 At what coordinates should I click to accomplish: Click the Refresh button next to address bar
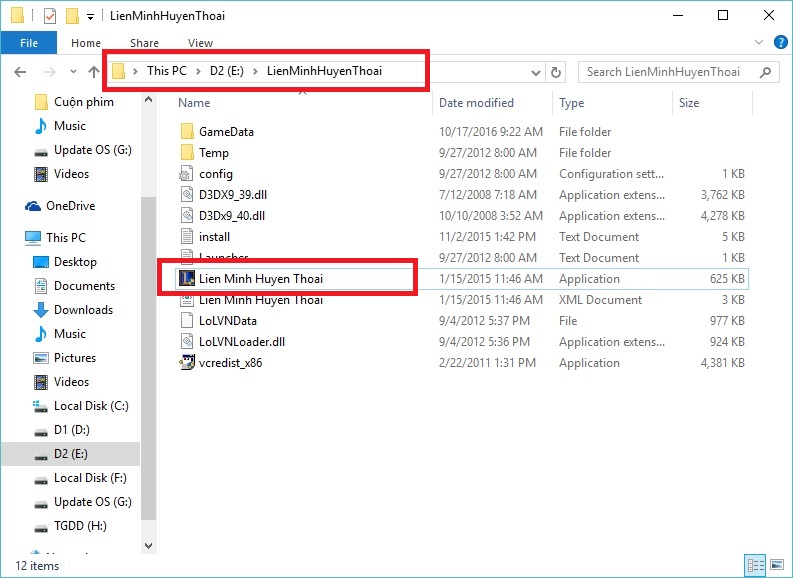pos(556,72)
